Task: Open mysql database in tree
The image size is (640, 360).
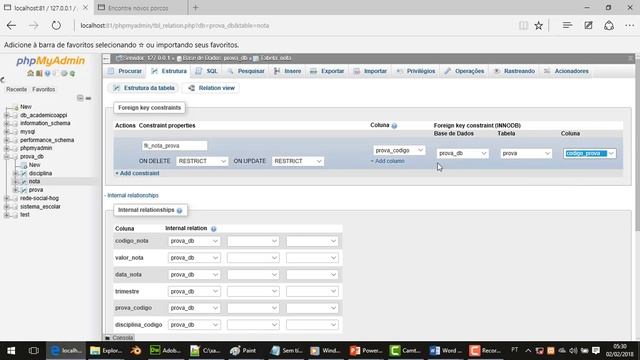Action: (27, 132)
